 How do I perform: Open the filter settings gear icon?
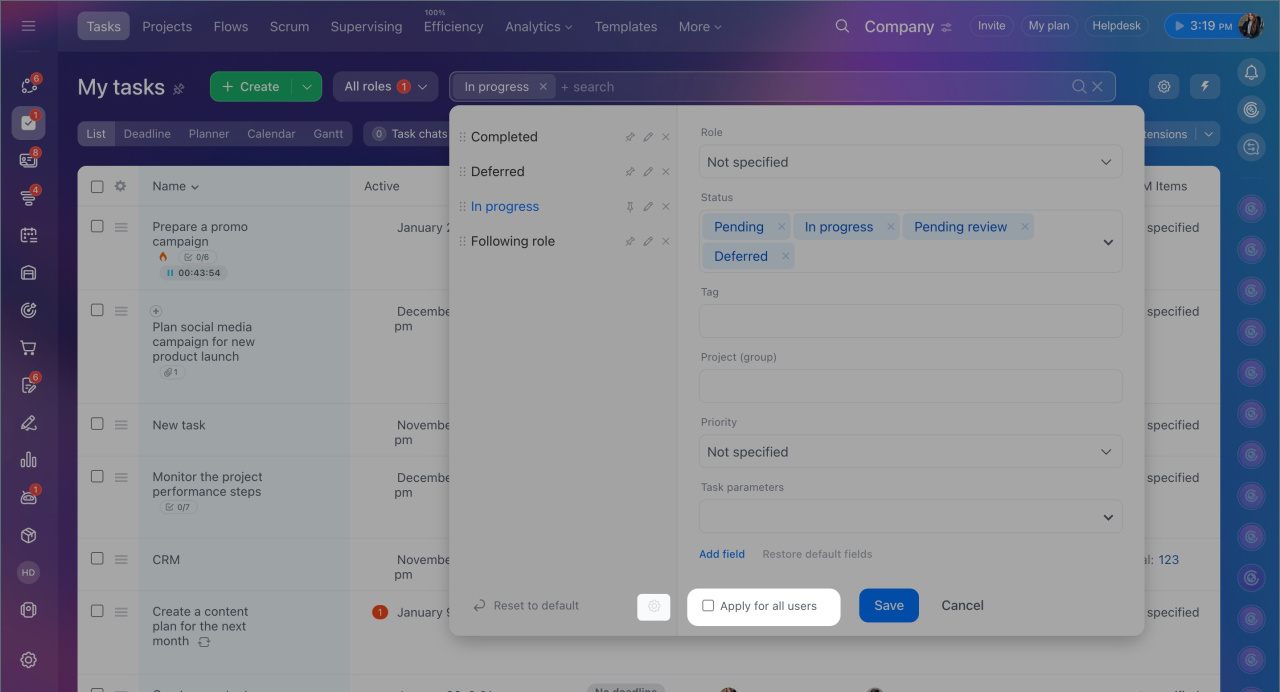654,606
